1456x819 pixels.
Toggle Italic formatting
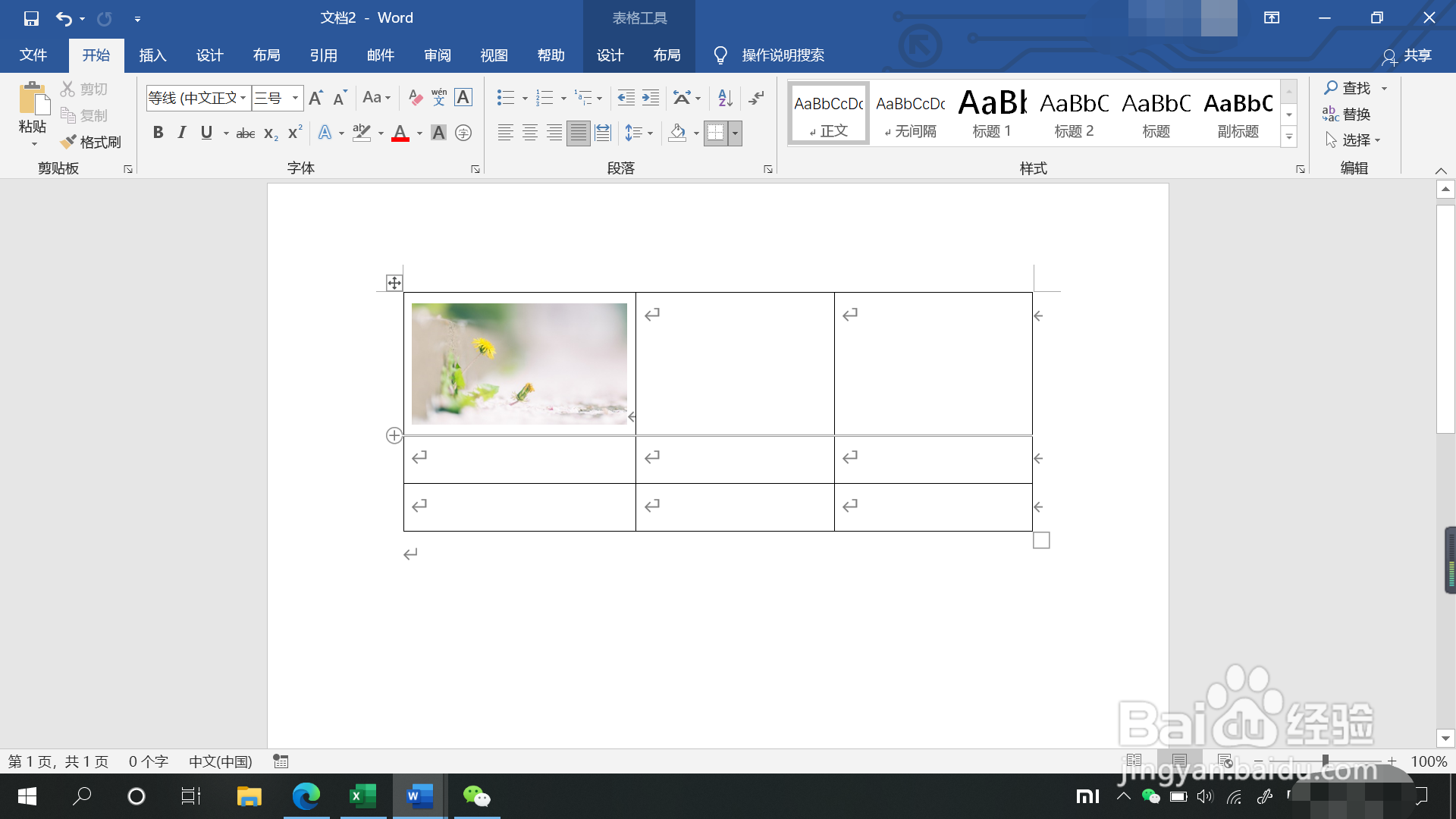pyautogui.click(x=182, y=133)
